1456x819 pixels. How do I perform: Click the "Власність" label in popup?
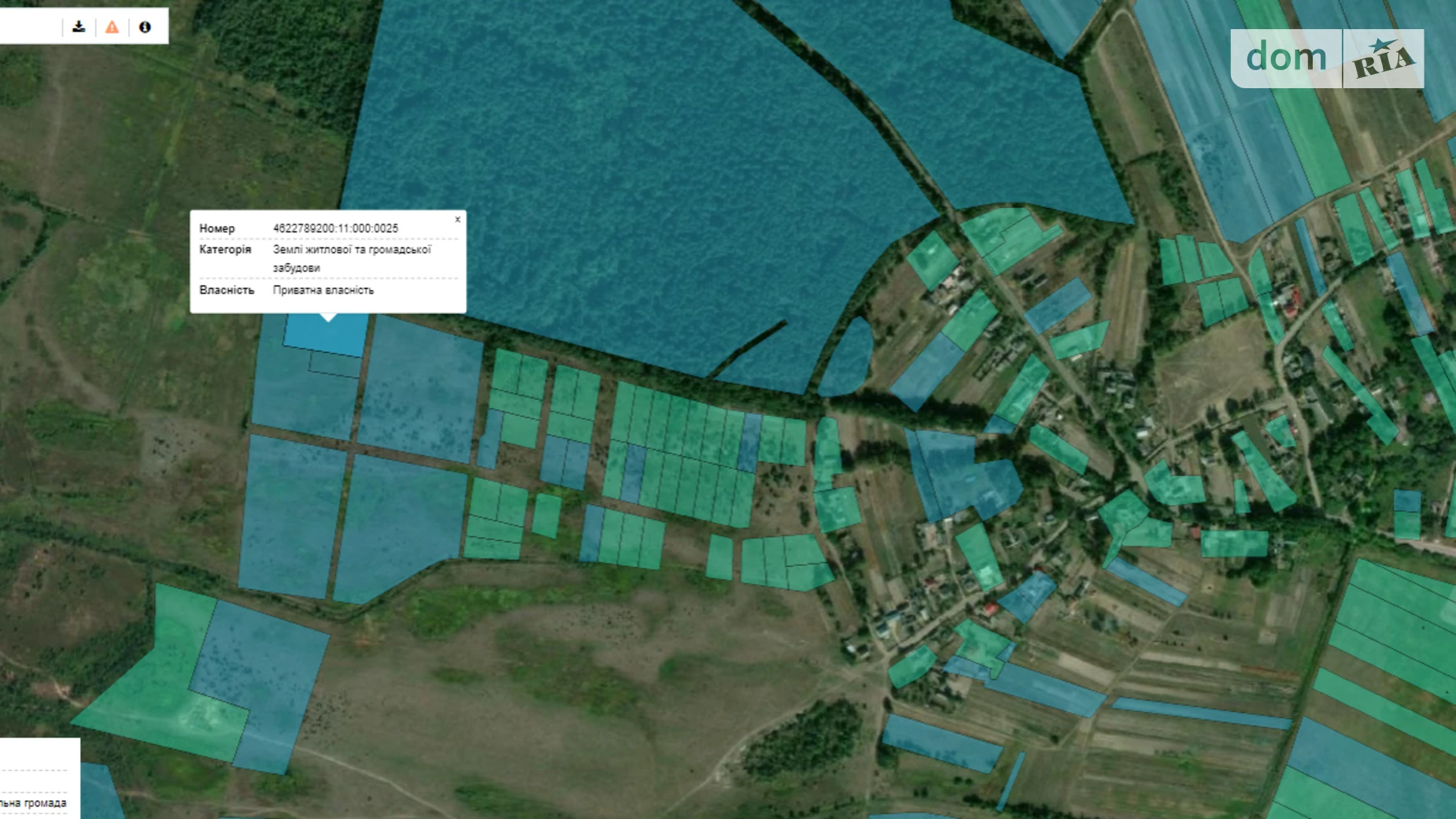(227, 291)
